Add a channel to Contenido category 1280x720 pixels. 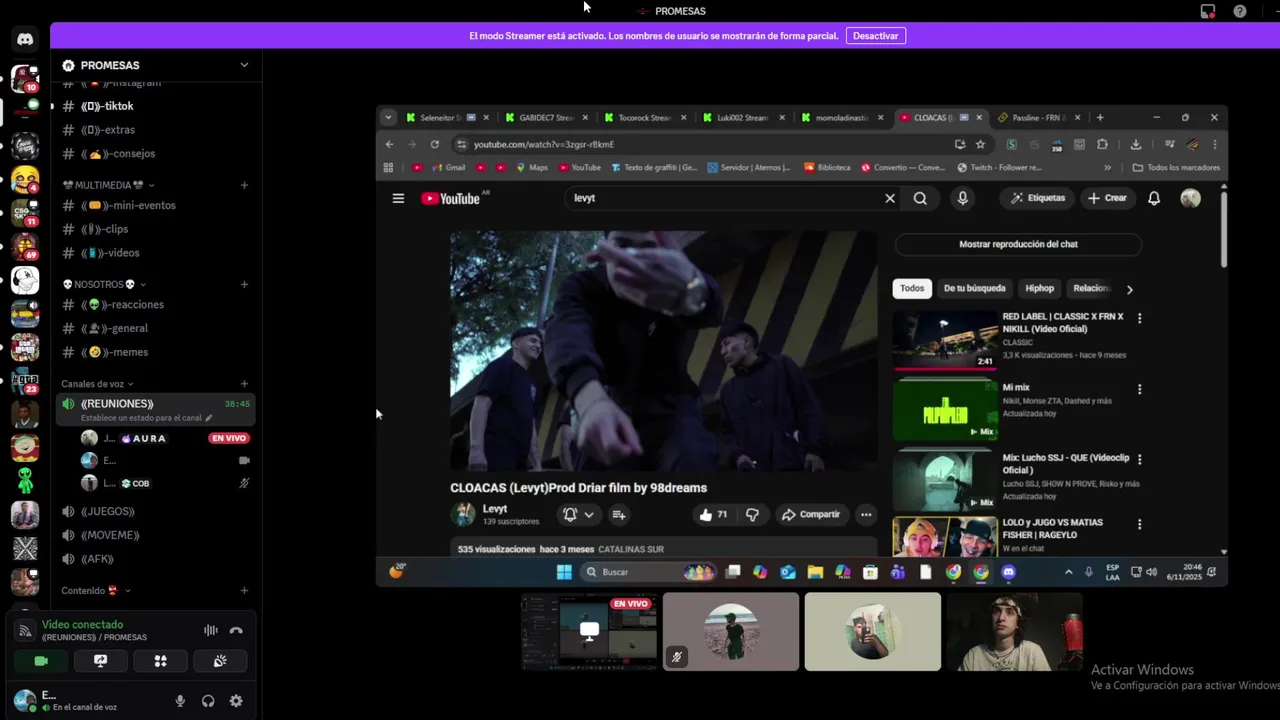pyautogui.click(x=244, y=591)
